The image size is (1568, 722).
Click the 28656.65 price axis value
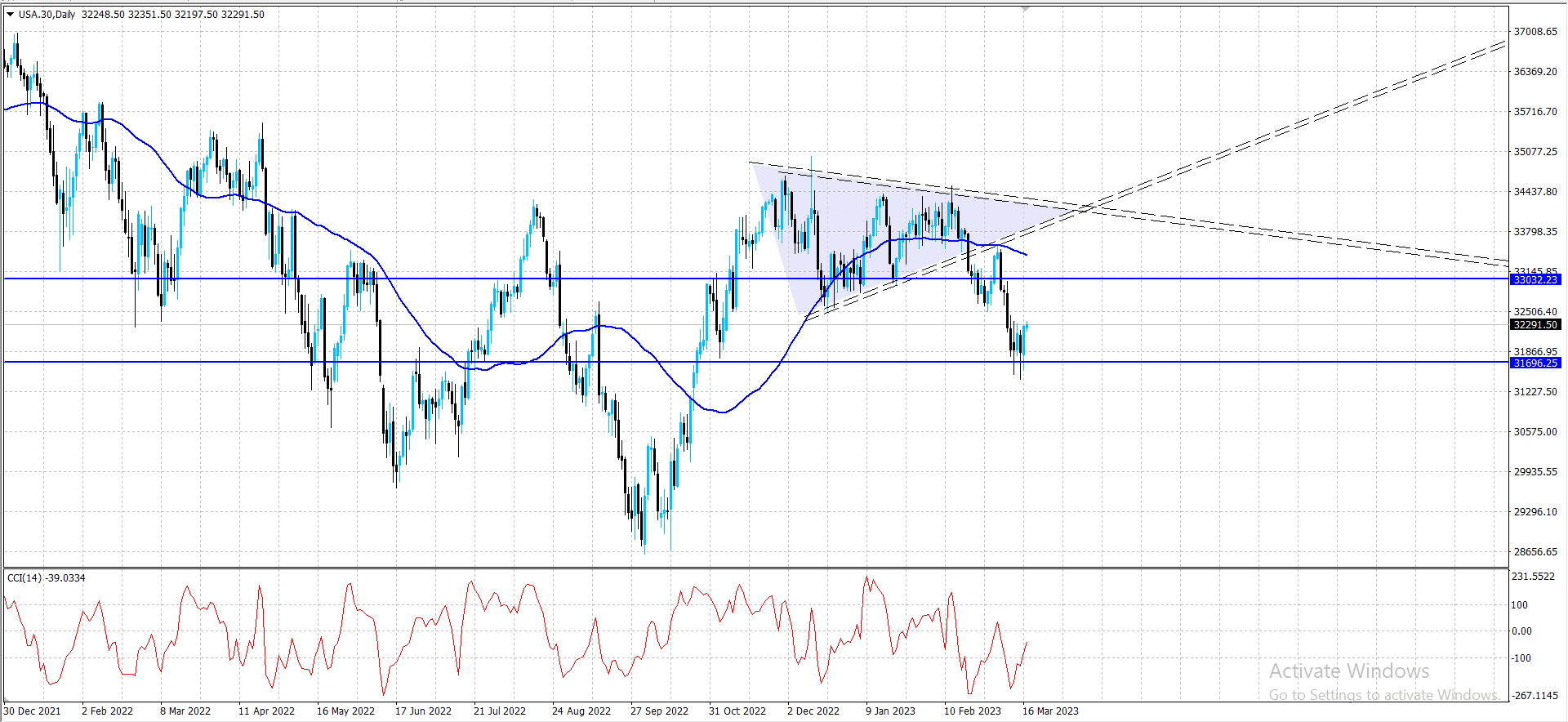click(x=1535, y=552)
